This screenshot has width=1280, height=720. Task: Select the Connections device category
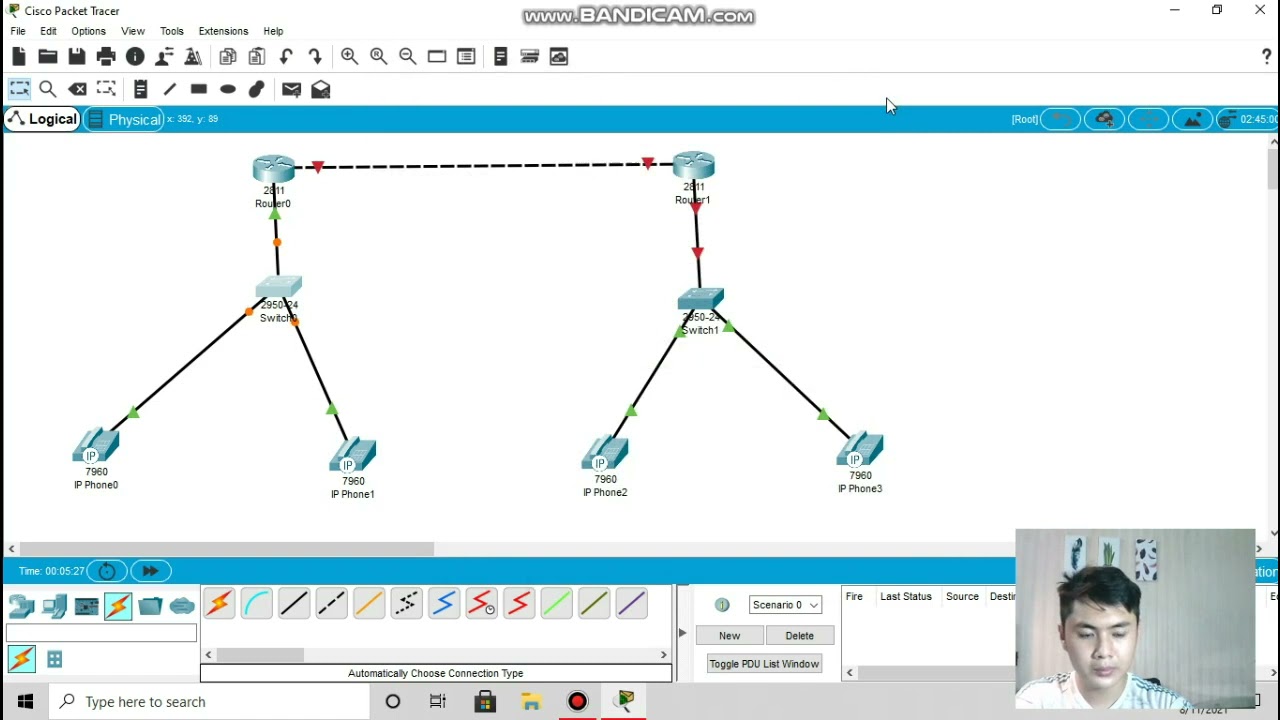[x=118, y=606]
